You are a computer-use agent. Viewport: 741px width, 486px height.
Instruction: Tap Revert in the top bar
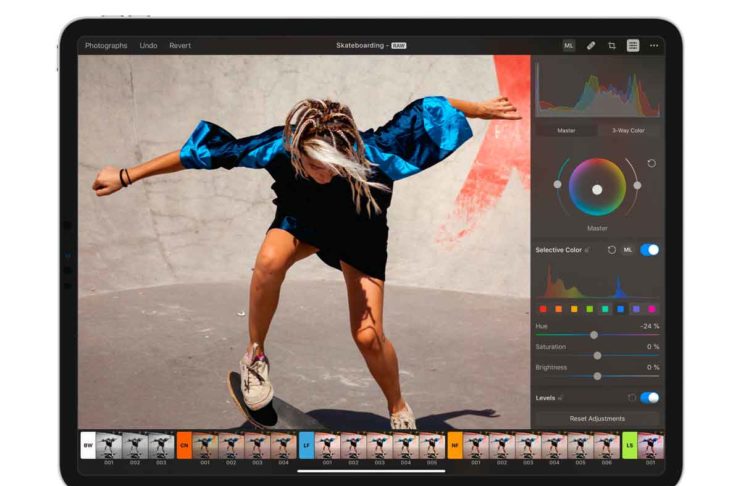(180, 45)
